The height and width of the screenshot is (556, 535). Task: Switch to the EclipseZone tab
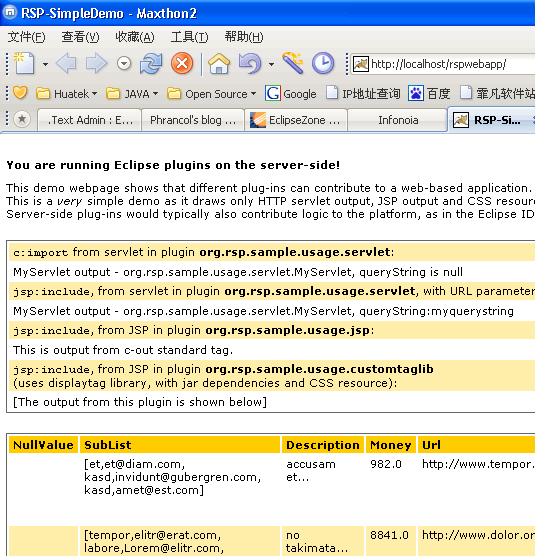click(296, 120)
